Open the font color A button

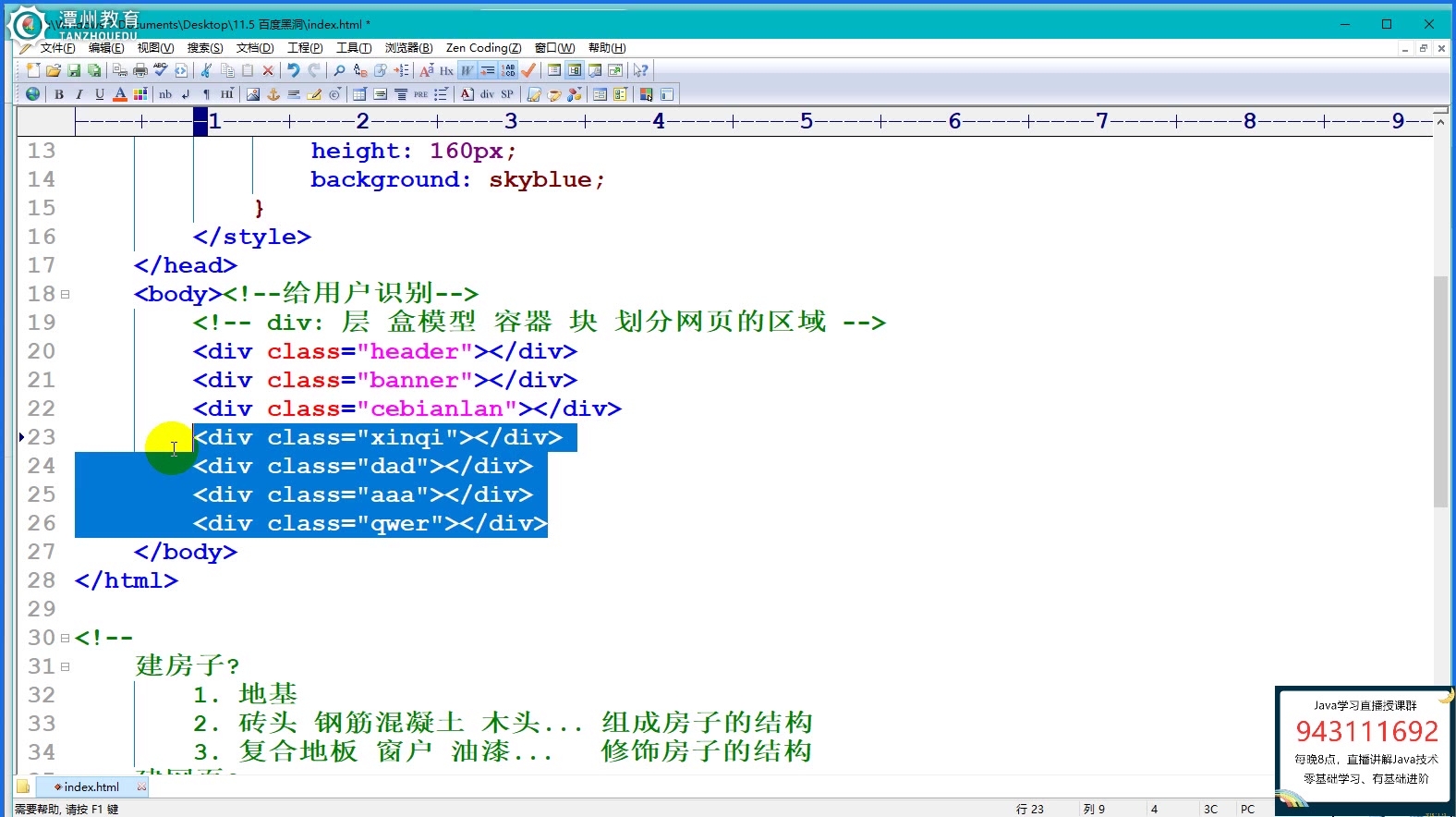coord(120,94)
